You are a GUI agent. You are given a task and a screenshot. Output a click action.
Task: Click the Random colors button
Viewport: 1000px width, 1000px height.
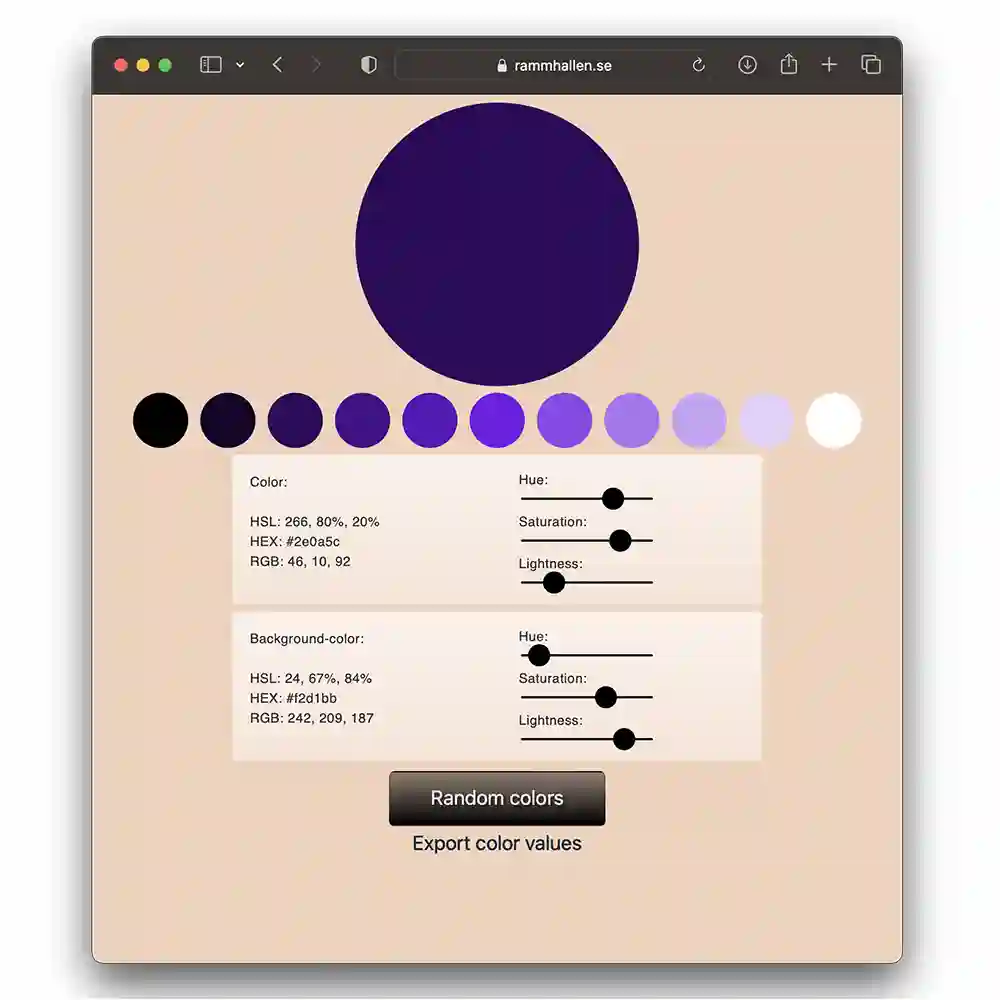tap(497, 798)
